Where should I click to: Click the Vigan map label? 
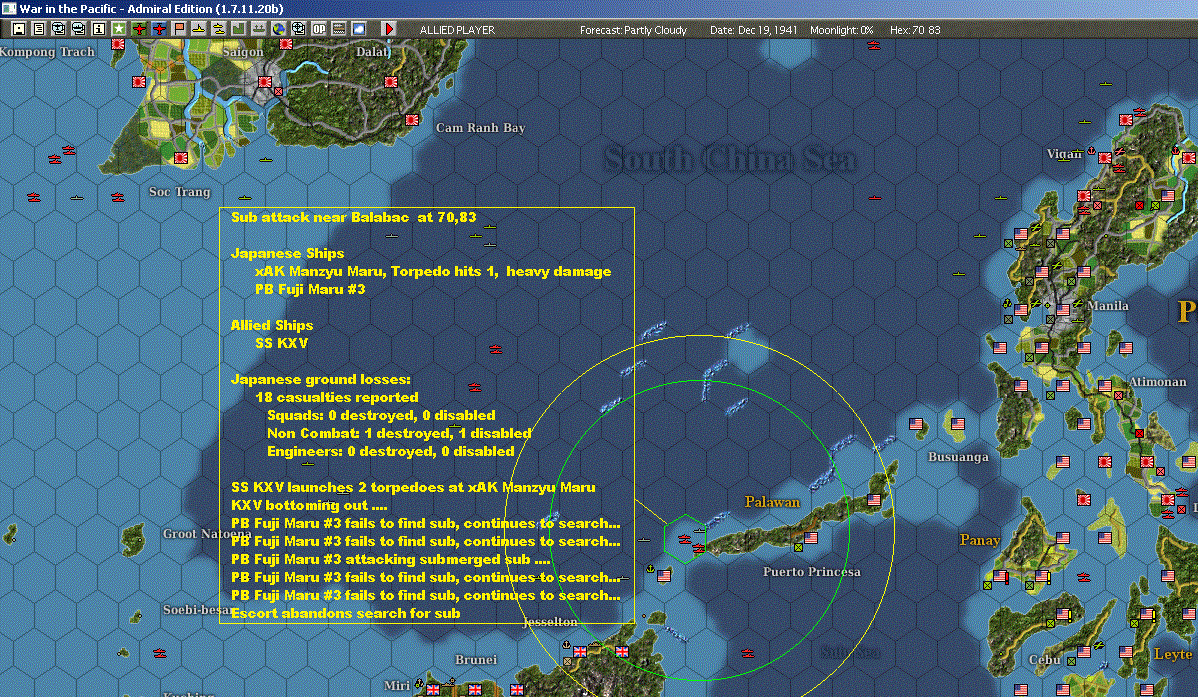(x=1064, y=154)
